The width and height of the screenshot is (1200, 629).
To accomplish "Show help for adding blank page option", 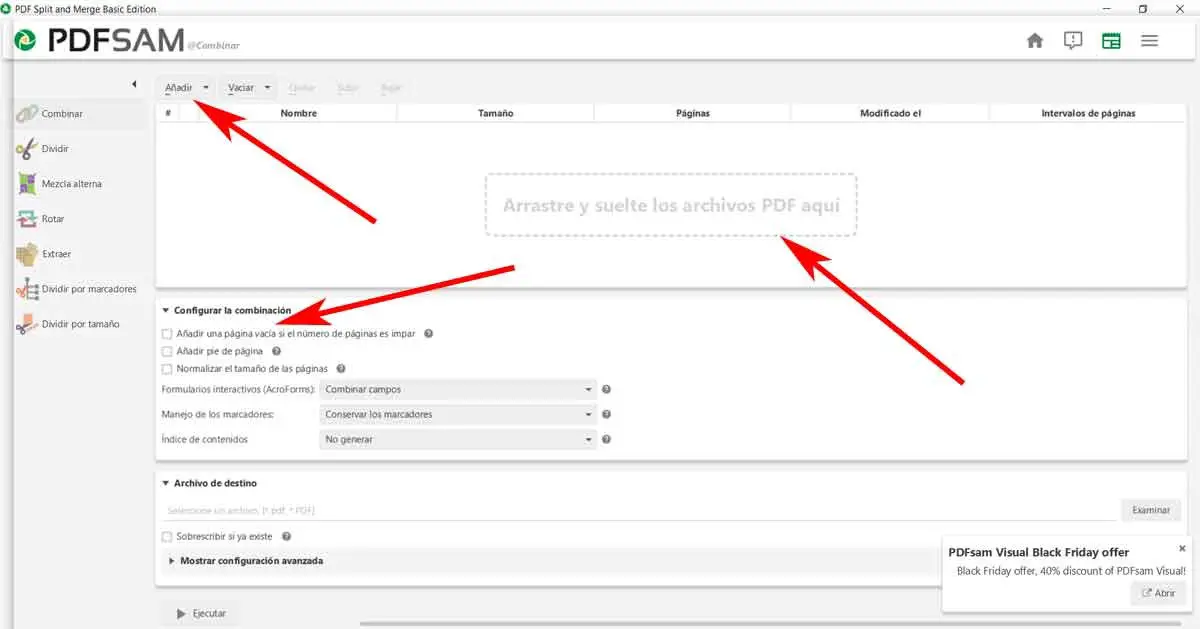I will pos(428,334).
